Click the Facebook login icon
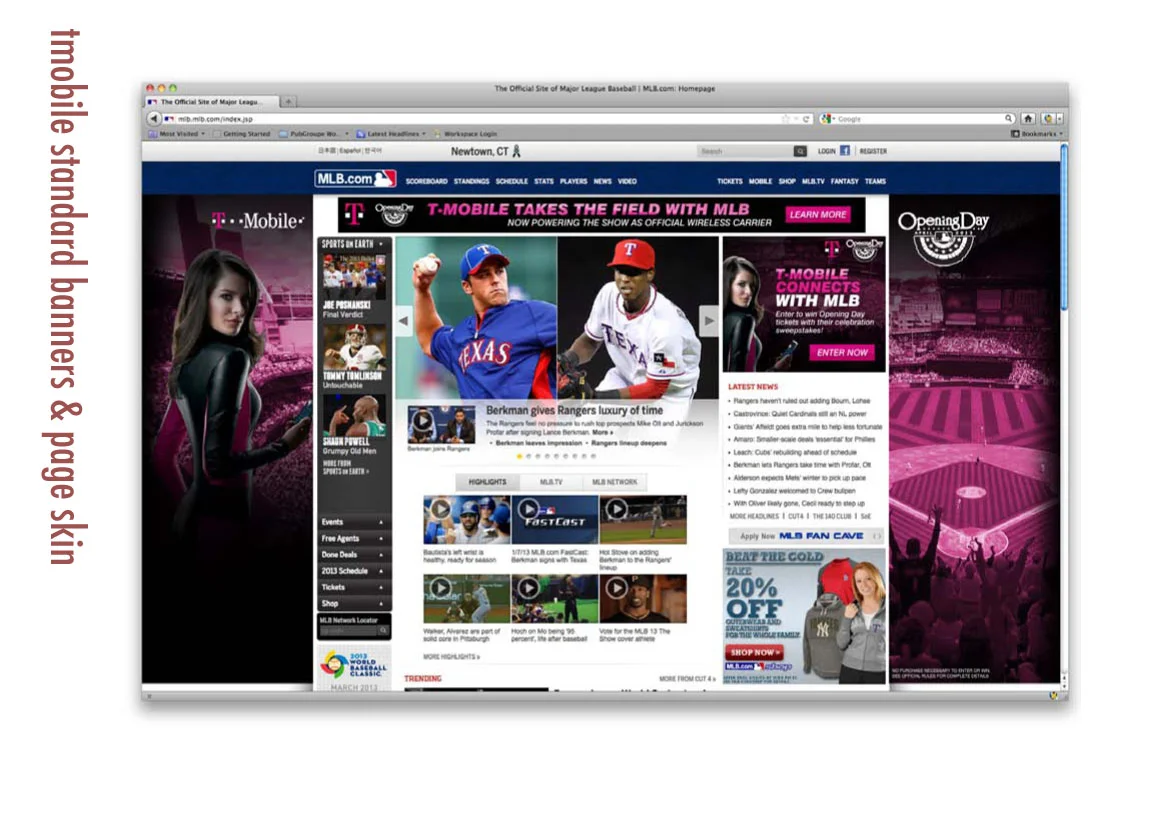 (x=845, y=150)
